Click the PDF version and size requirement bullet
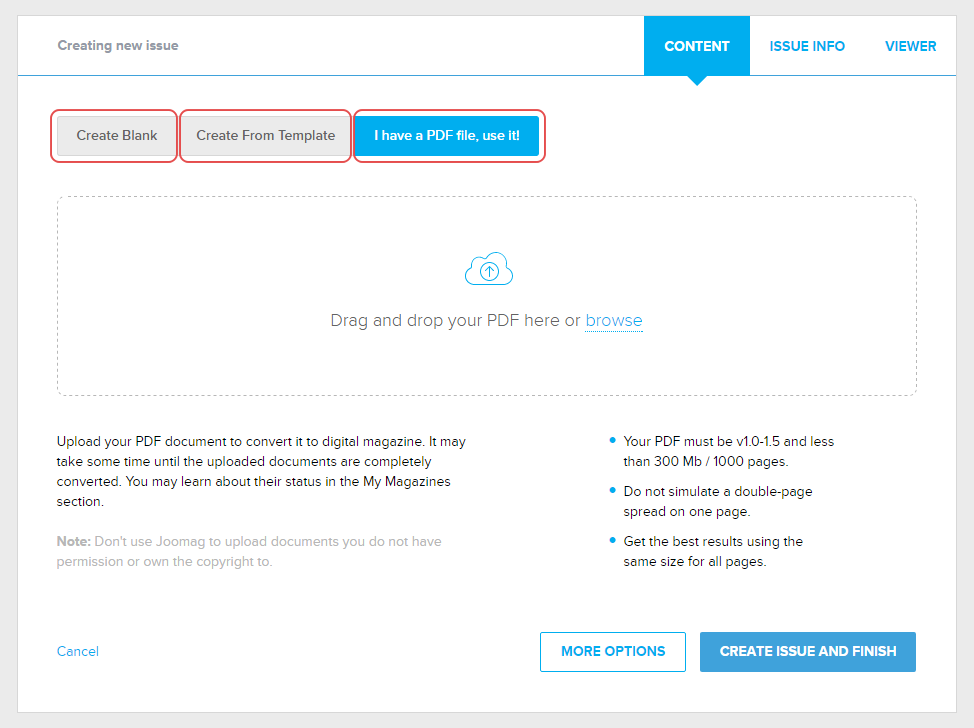 (728, 451)
